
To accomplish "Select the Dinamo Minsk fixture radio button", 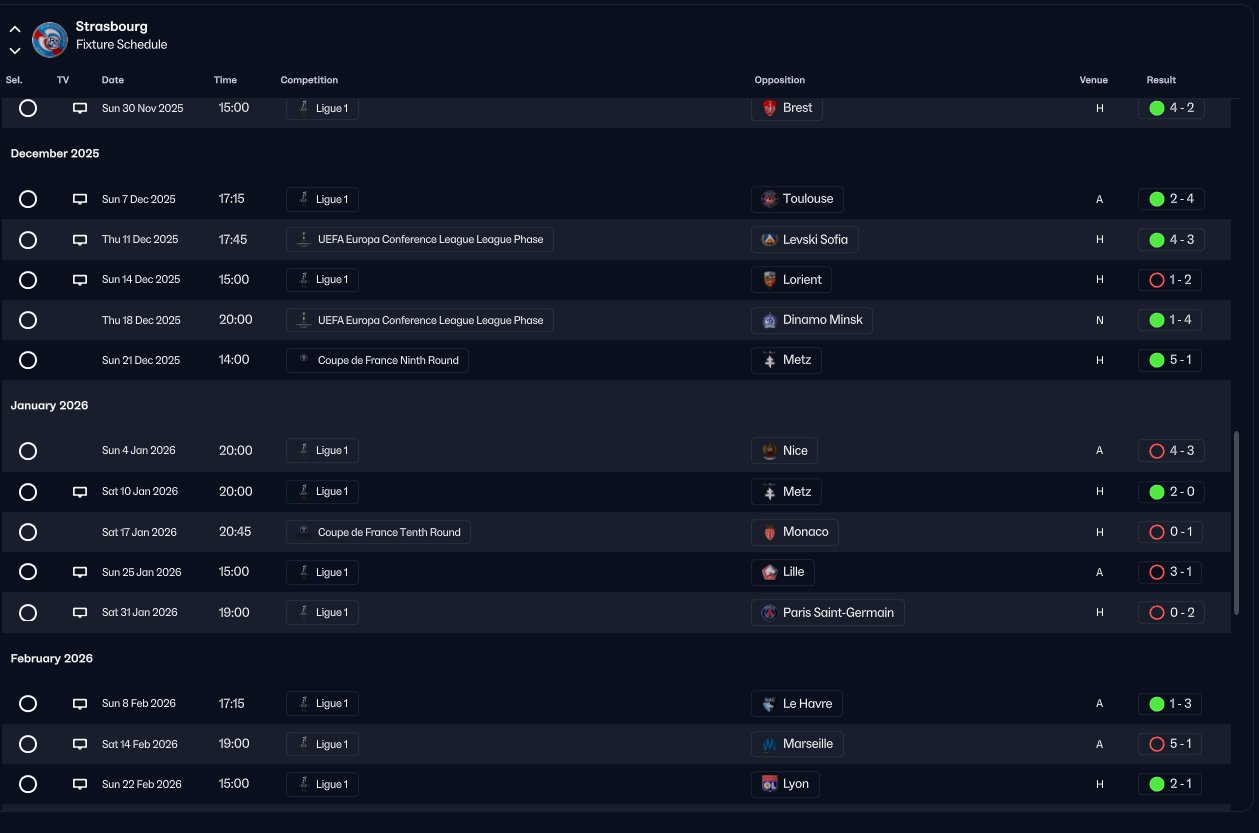I will pyautogui.click(x=28, y=320).
